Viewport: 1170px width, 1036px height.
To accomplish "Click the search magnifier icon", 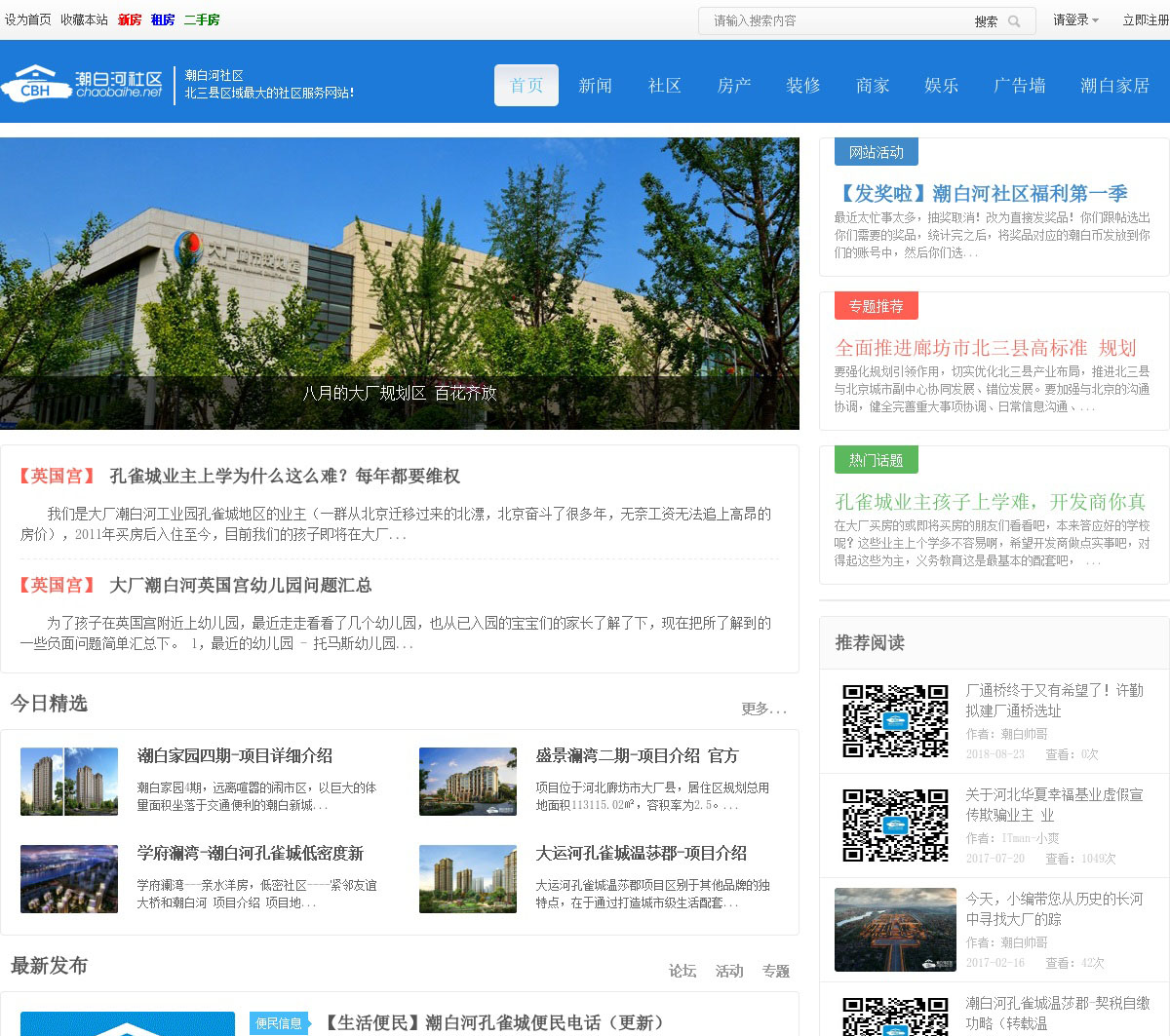I will point(1014,21).
